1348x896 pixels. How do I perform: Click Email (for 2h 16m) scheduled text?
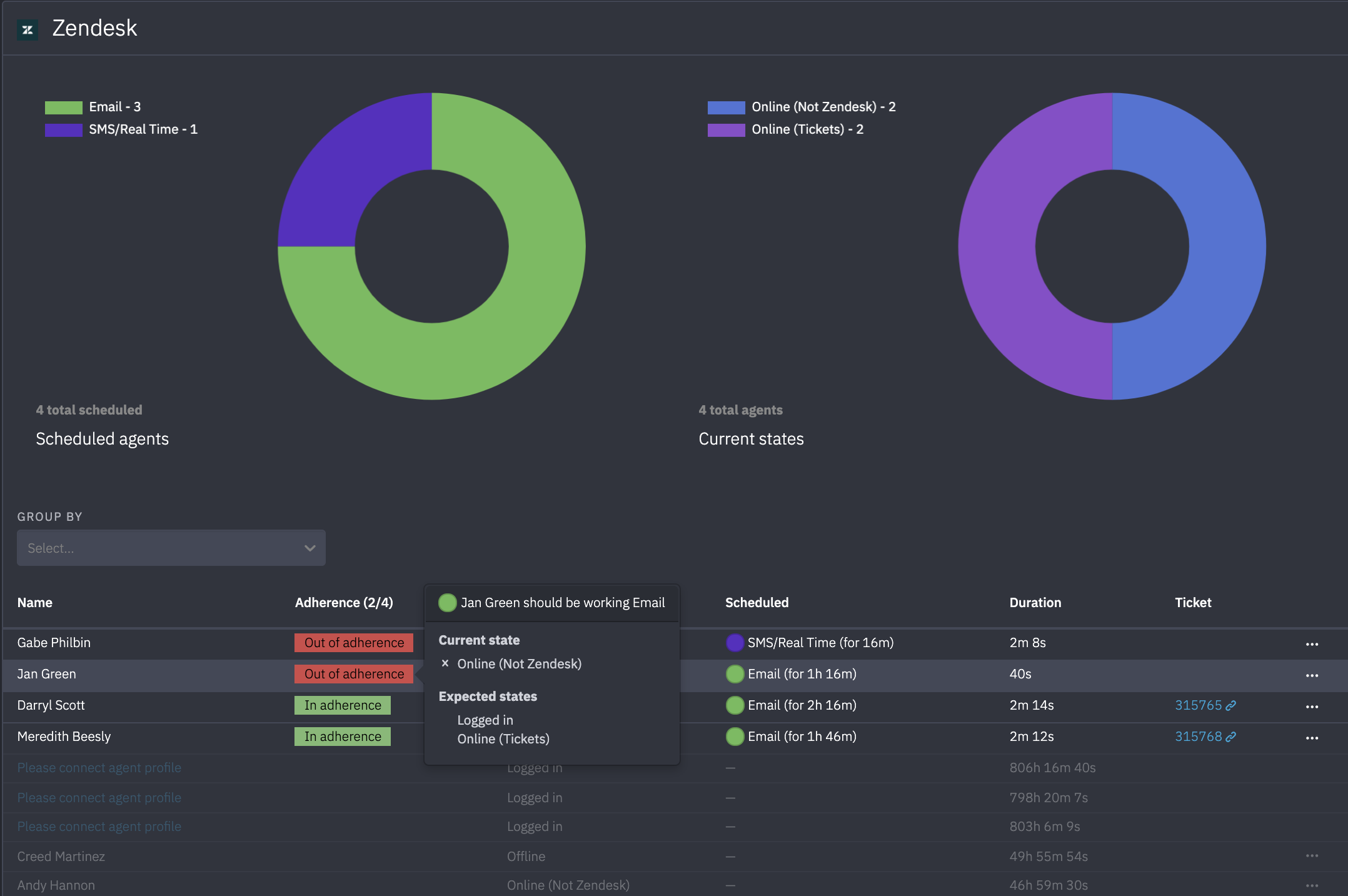pyautogui.click(x=802, y=705)
